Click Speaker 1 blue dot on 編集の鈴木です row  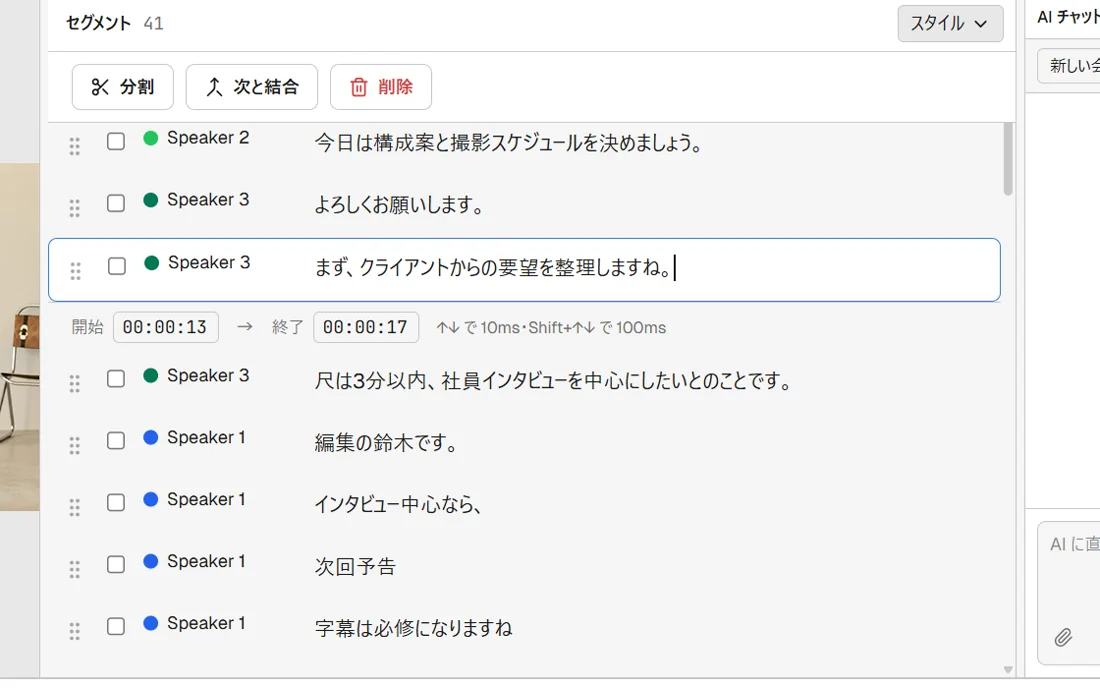(150, 438)
